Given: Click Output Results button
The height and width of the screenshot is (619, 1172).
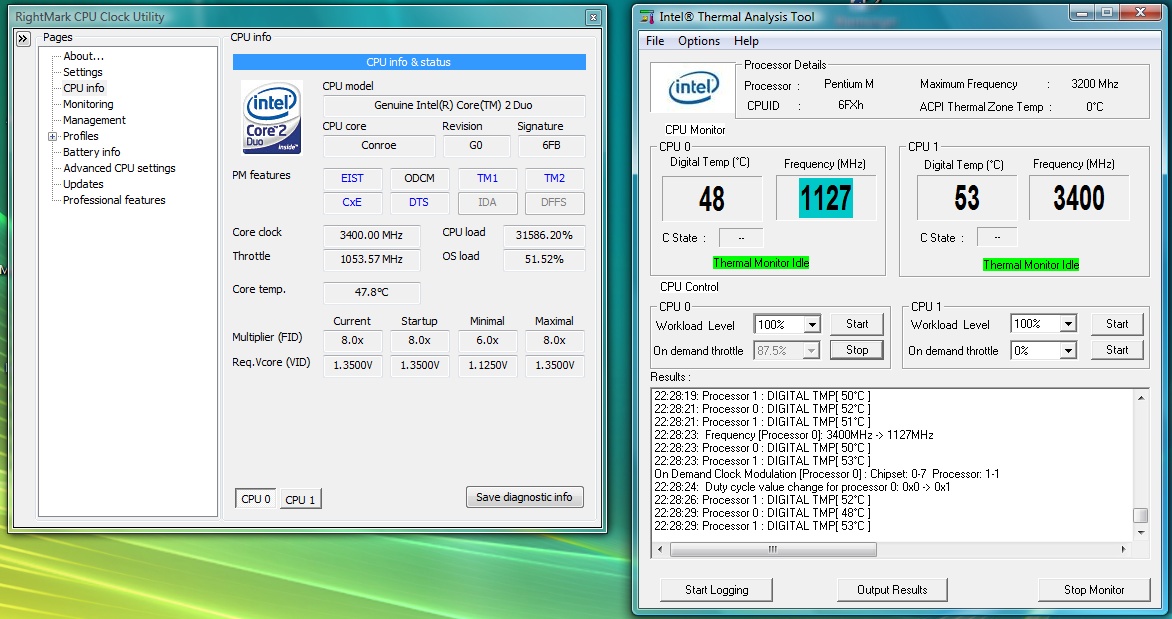Looking at the screenshot, I should click(x=892, y=590).
